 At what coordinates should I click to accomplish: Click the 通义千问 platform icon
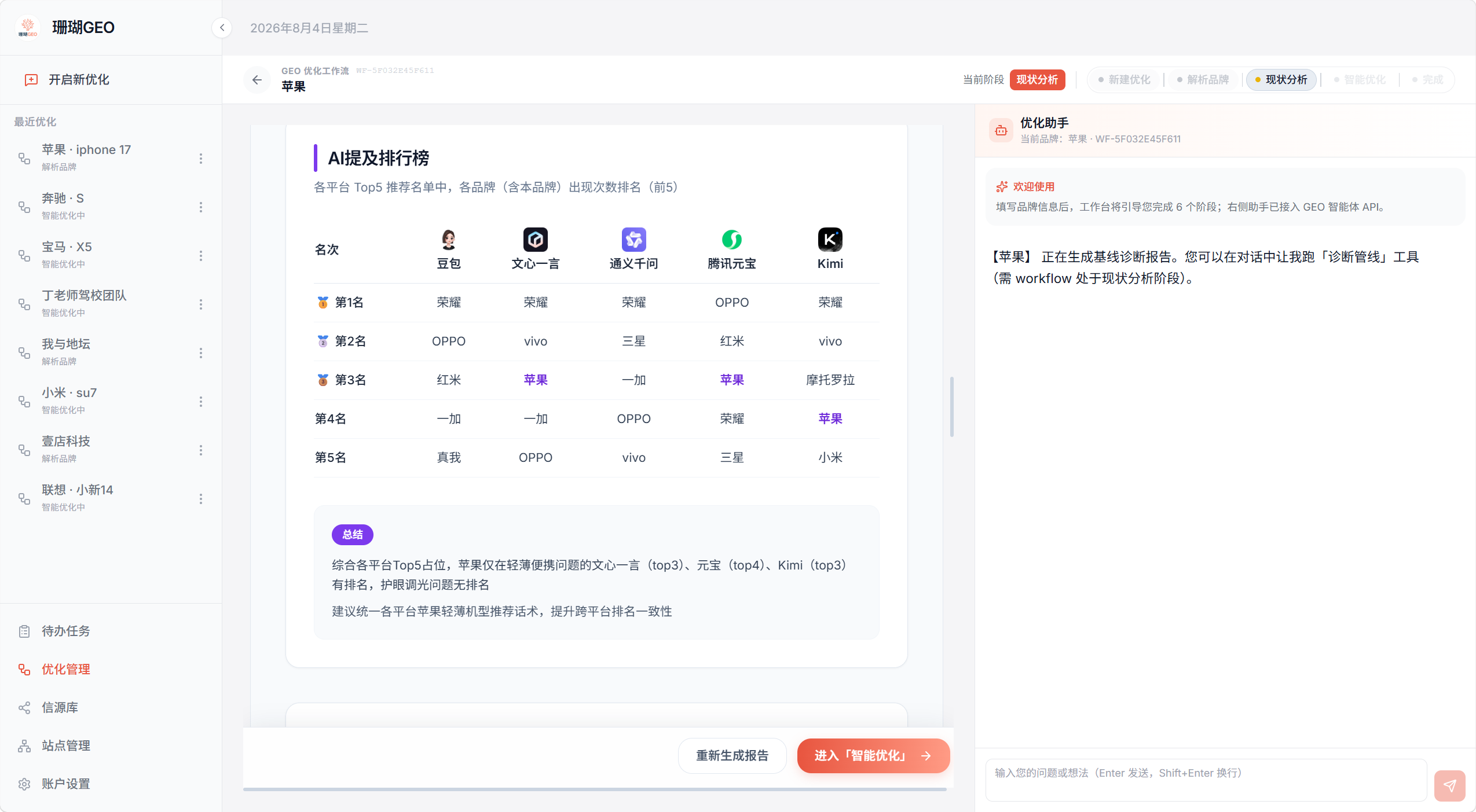633,239
